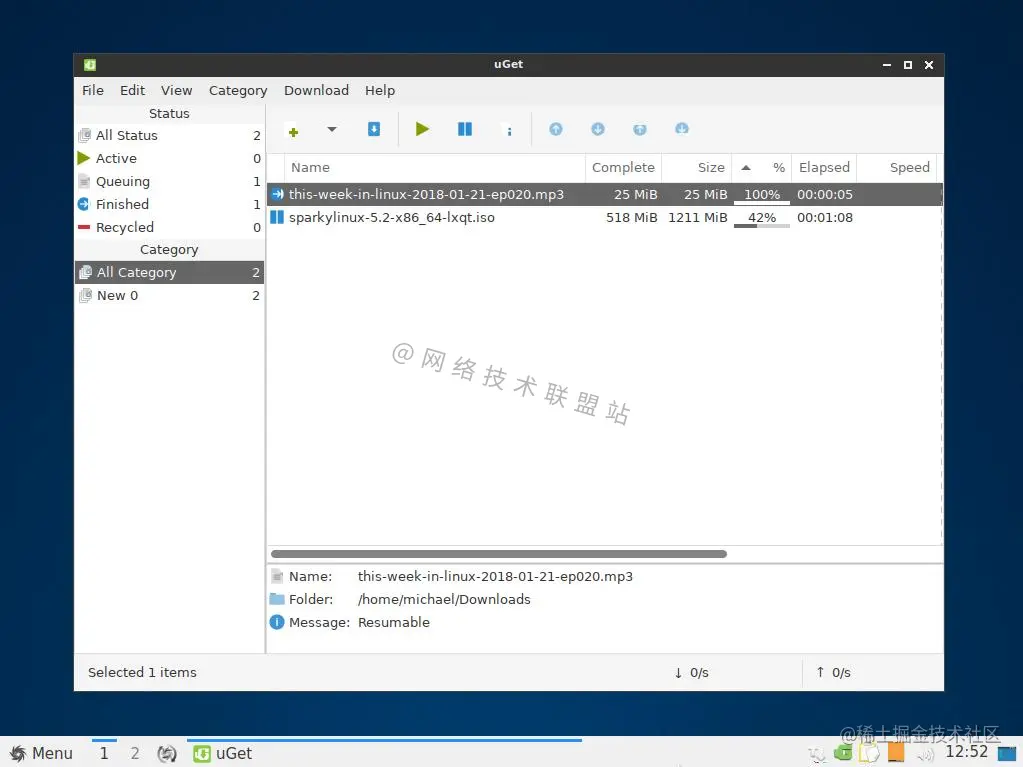The height and width of the screenshot is (767, 1023).
Task: Open the taskbar Menu button
Action: 40,753
